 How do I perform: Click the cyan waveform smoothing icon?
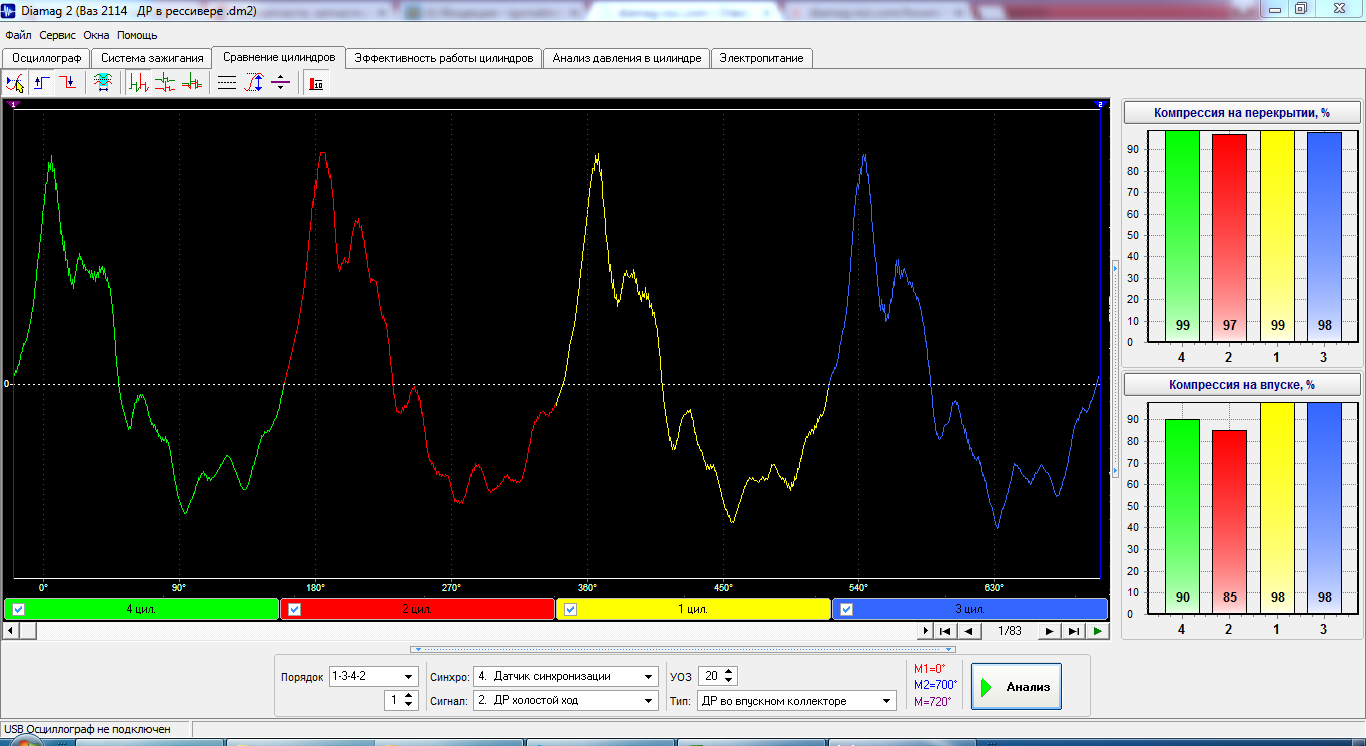pos(102,83)
